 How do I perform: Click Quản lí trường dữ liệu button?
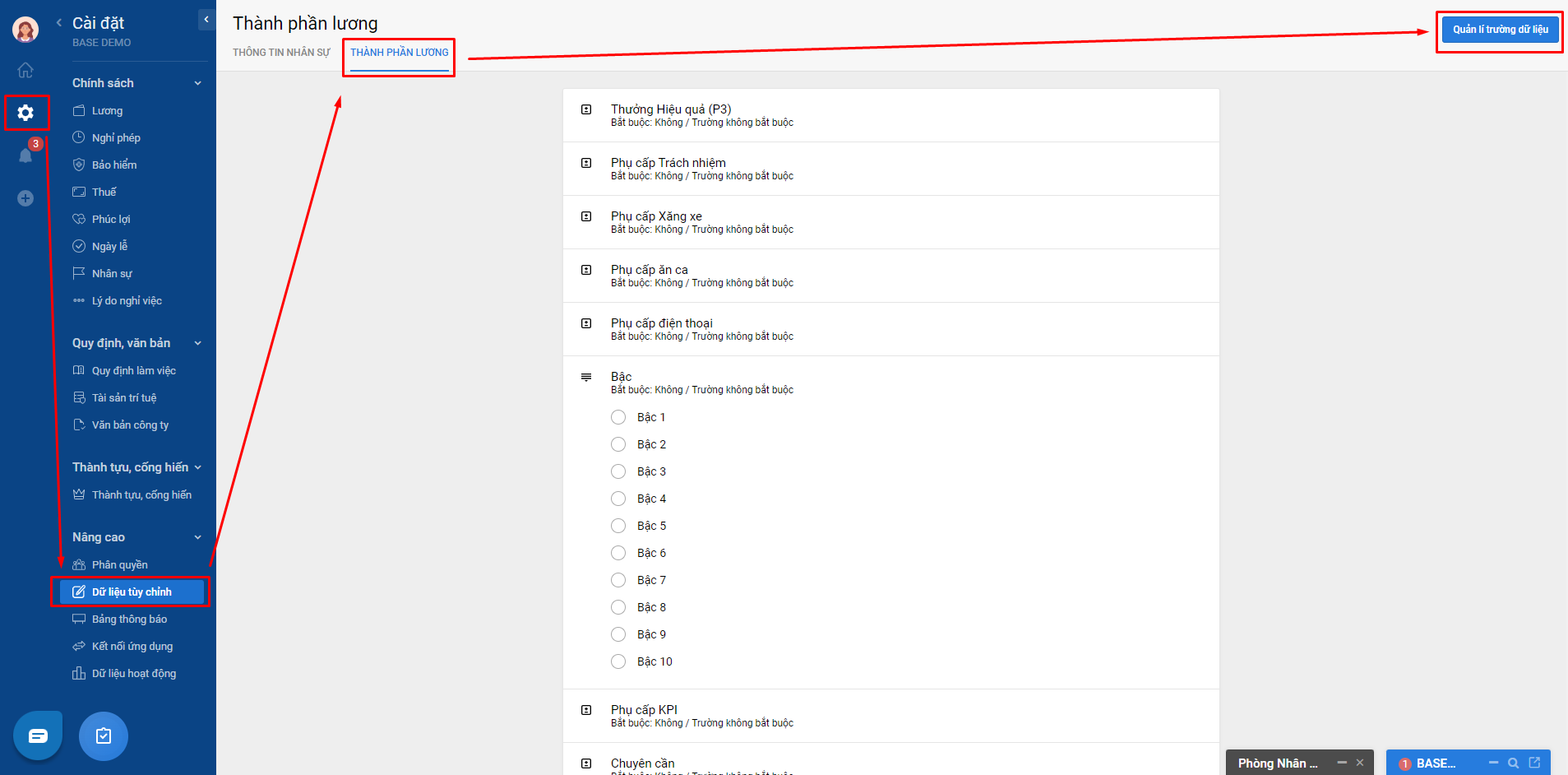[1500, 30]
